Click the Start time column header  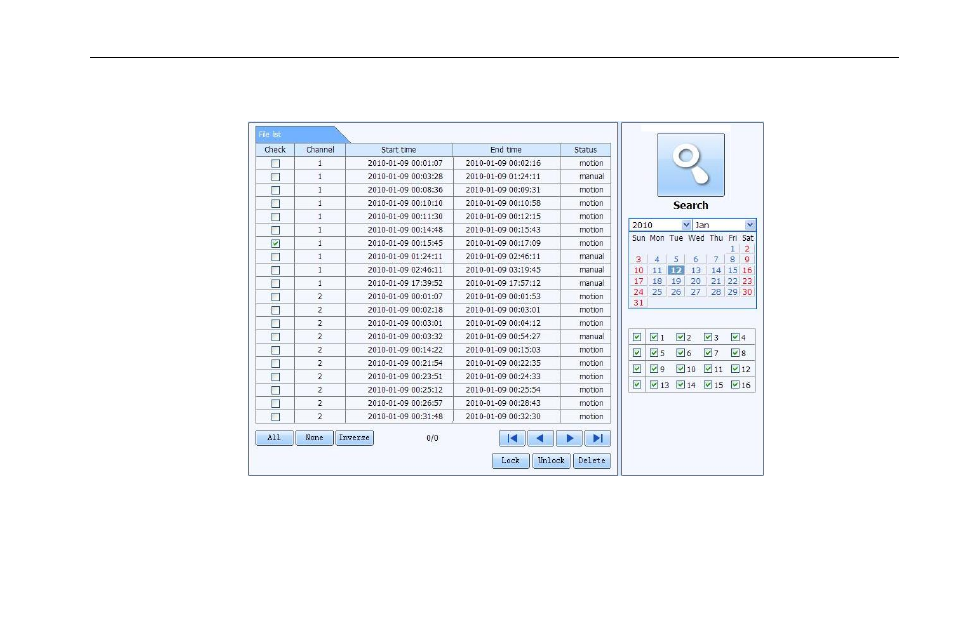(399, 150)
